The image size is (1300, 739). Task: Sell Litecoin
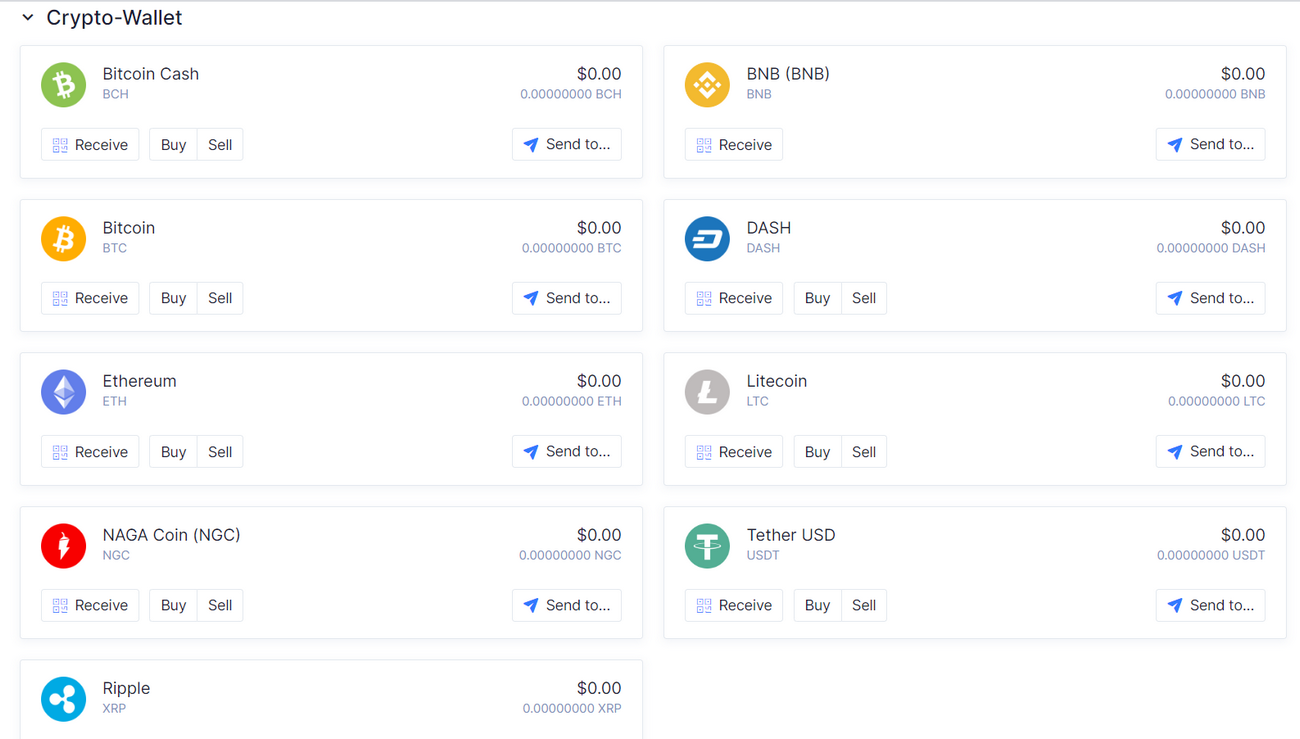click(x=864, y=452)
